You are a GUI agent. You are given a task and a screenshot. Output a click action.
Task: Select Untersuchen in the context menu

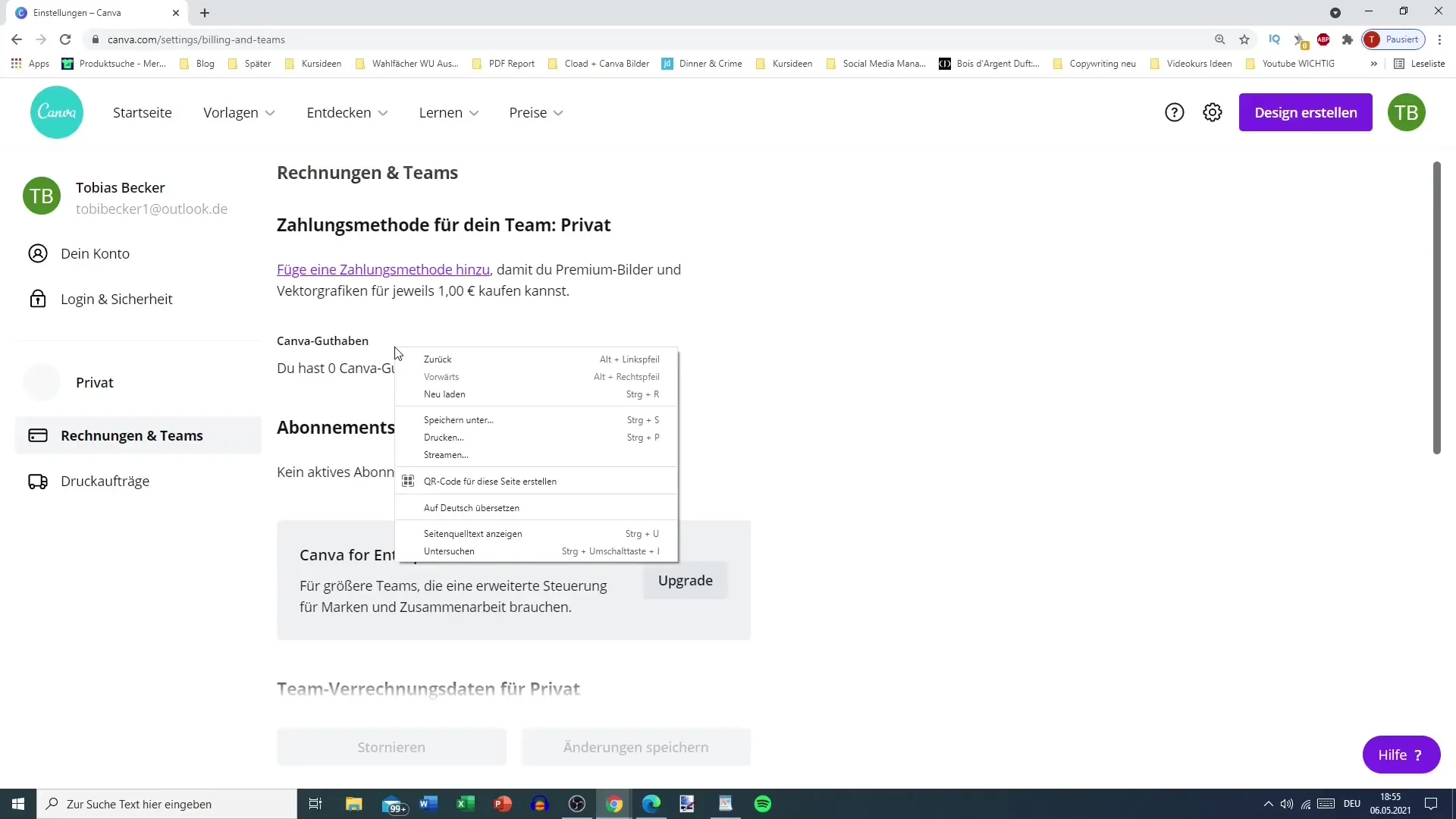tap(536, 551)
